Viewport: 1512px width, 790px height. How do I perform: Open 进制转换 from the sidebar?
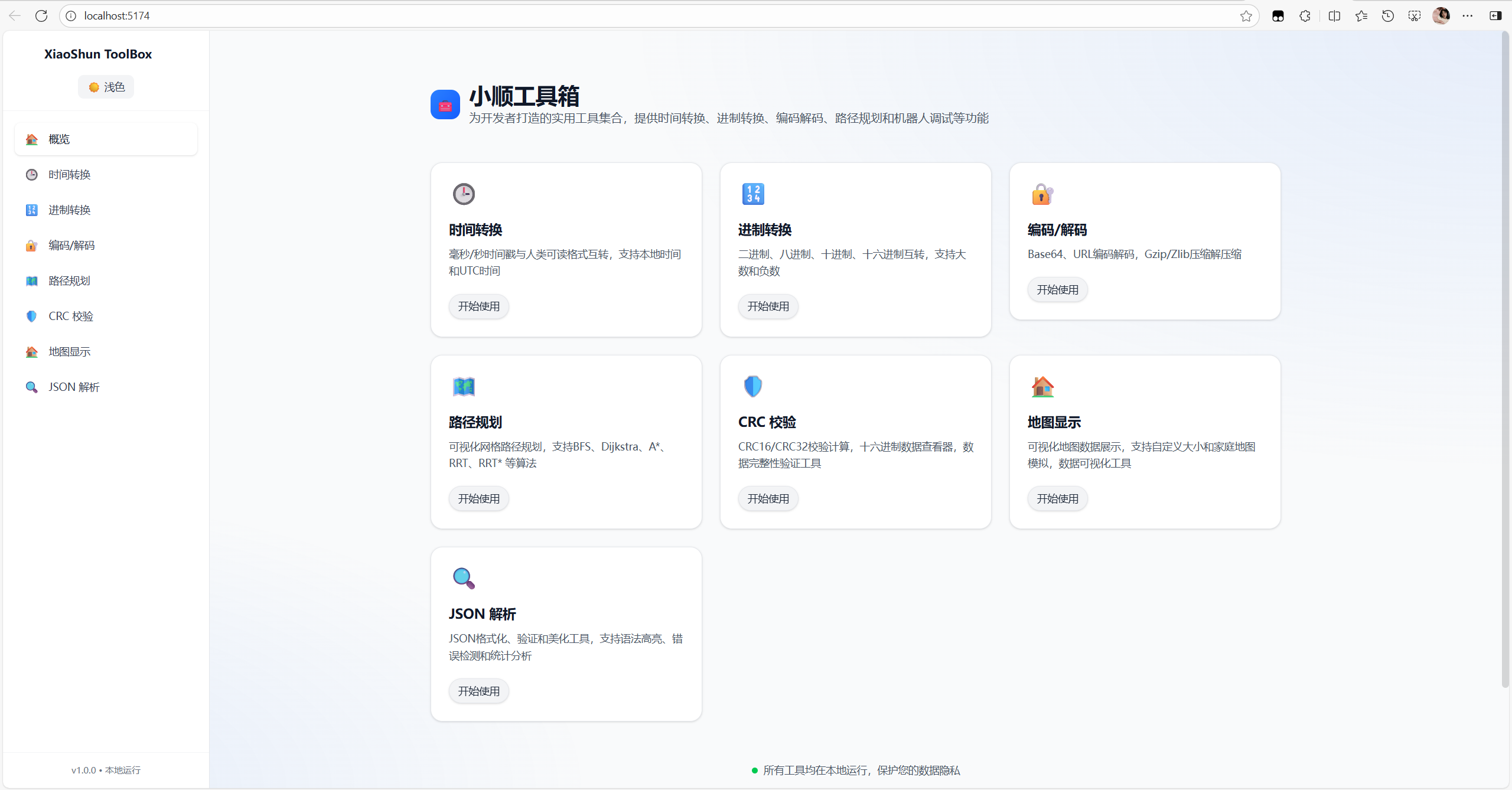(x=106, y=210)
